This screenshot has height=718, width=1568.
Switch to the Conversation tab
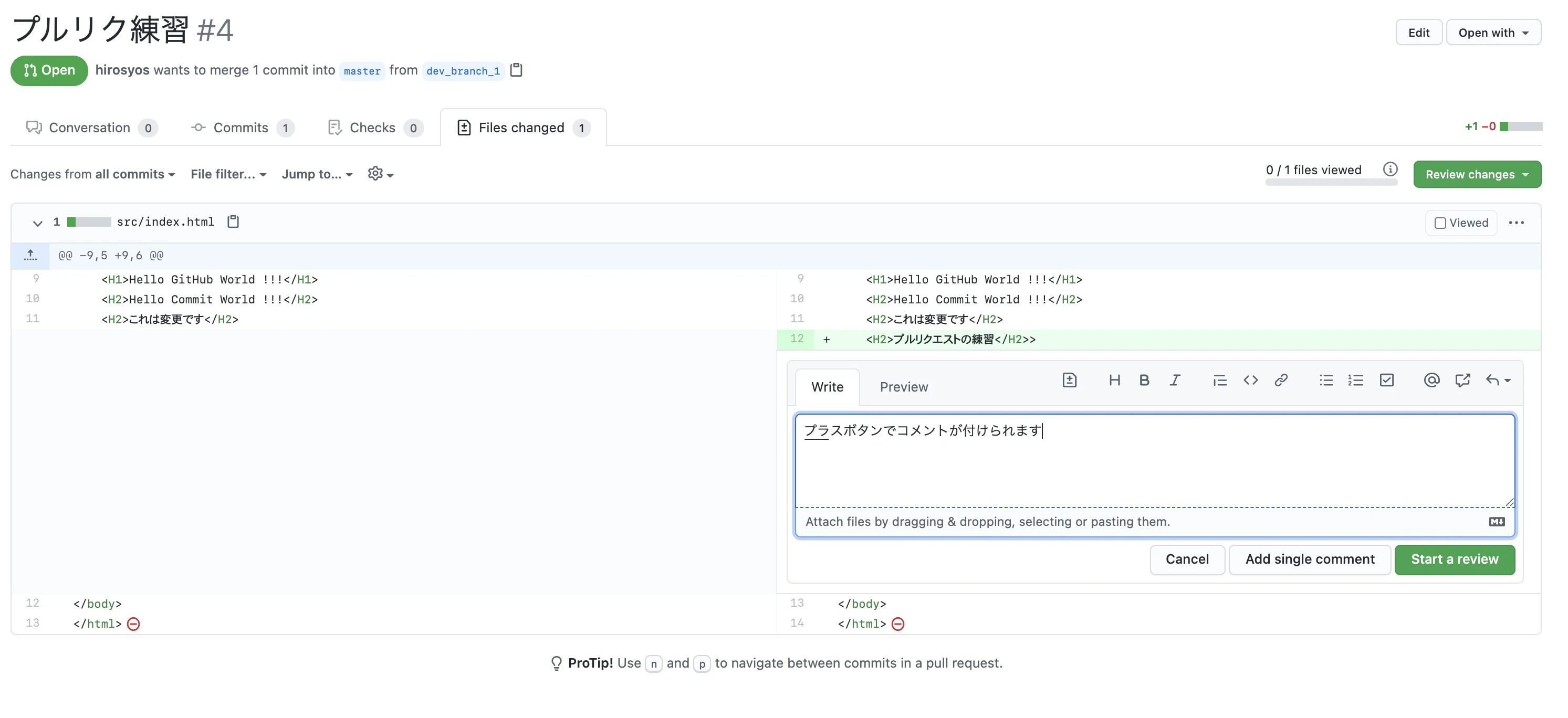coord(91,128)
